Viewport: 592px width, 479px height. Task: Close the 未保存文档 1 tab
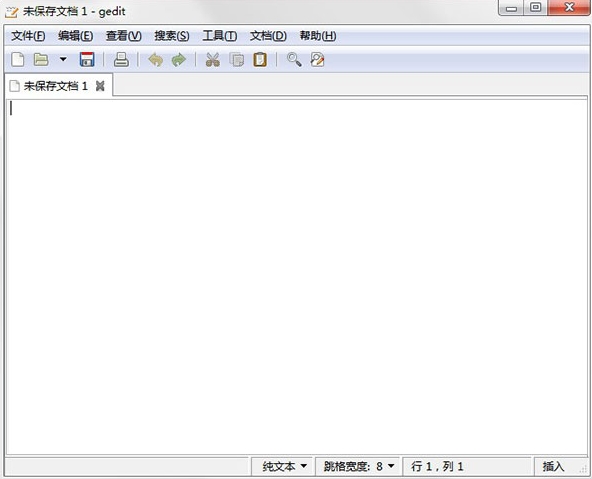tap(100, 86)
